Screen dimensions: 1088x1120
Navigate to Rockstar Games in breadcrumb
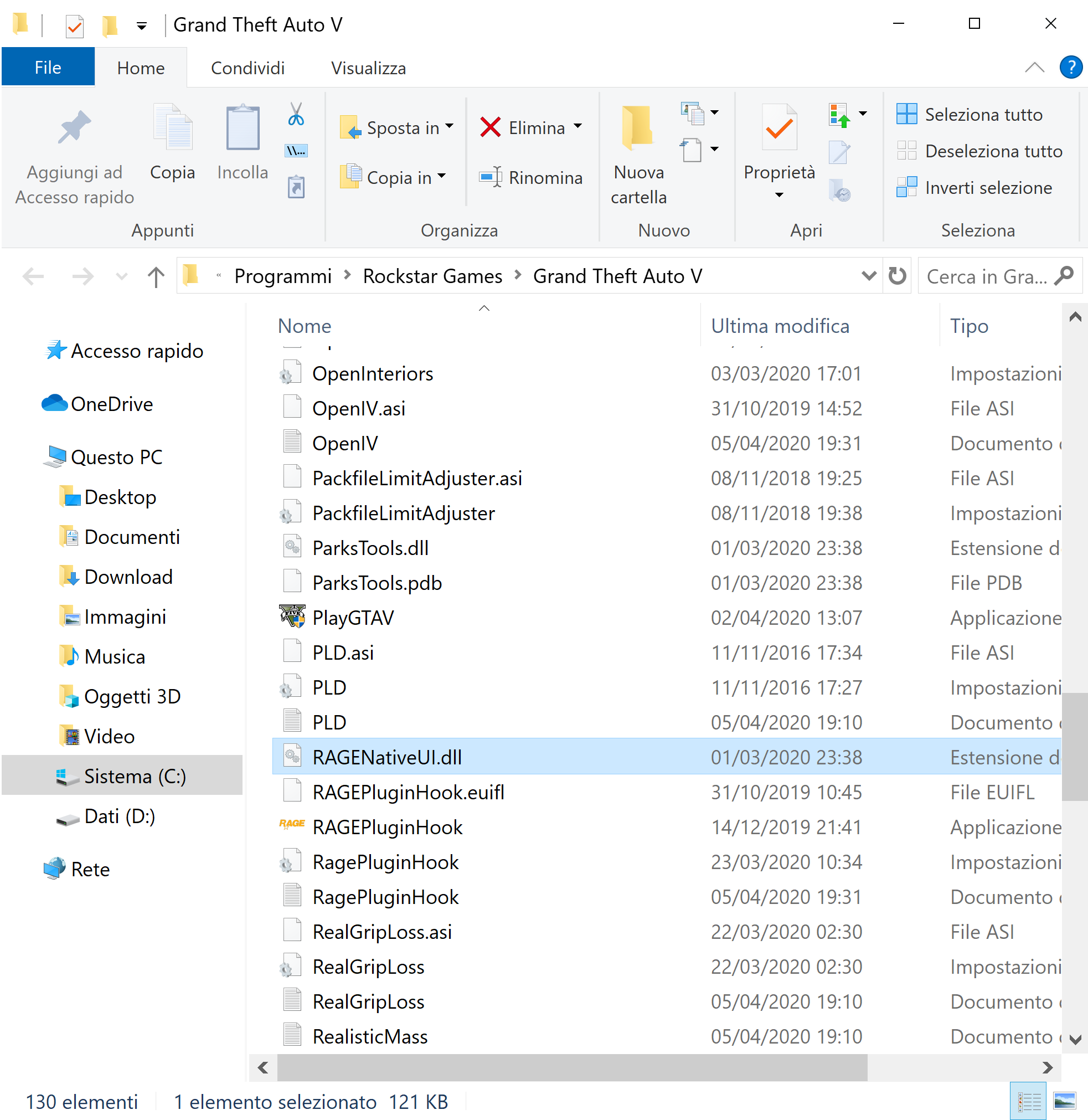(x=432, y=276)
